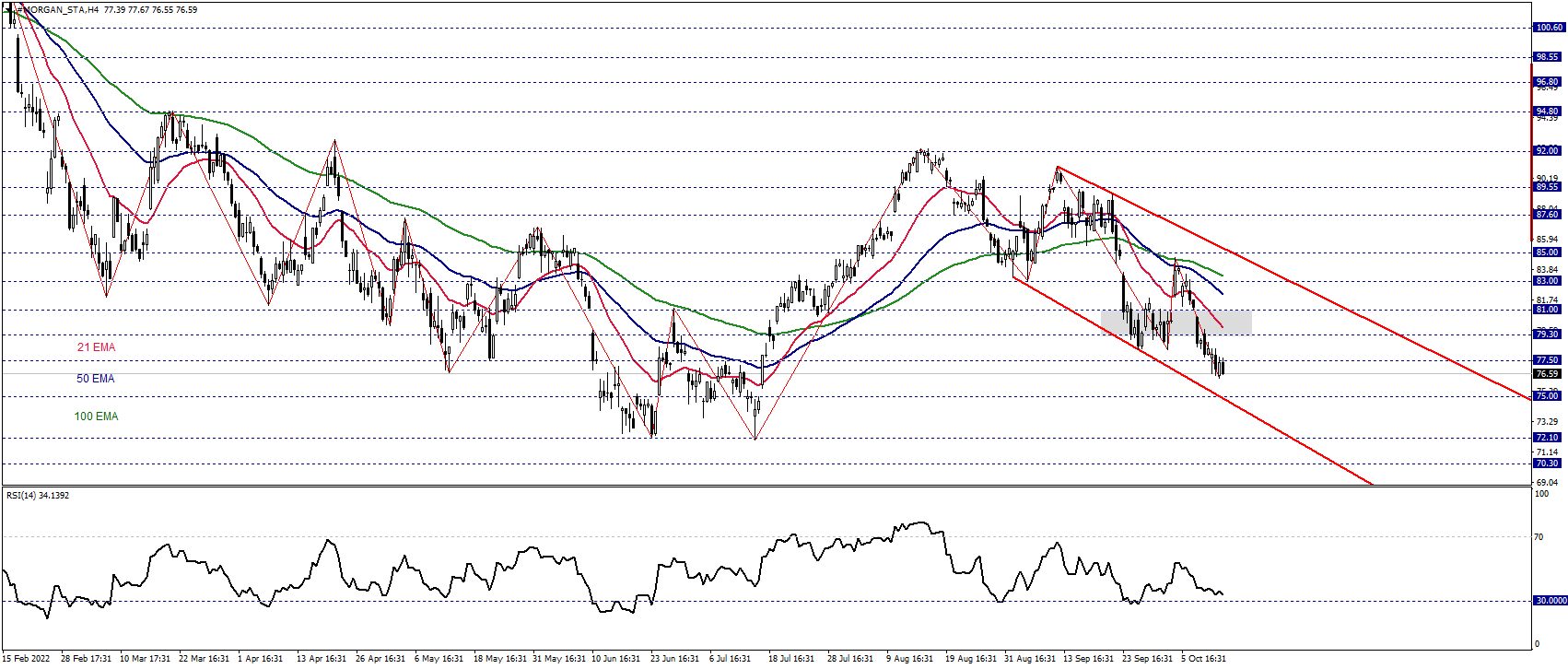Click the 23 Jun 16:31 time axis label
Viewport: 1568px width, 669px height.
[675, 659]
